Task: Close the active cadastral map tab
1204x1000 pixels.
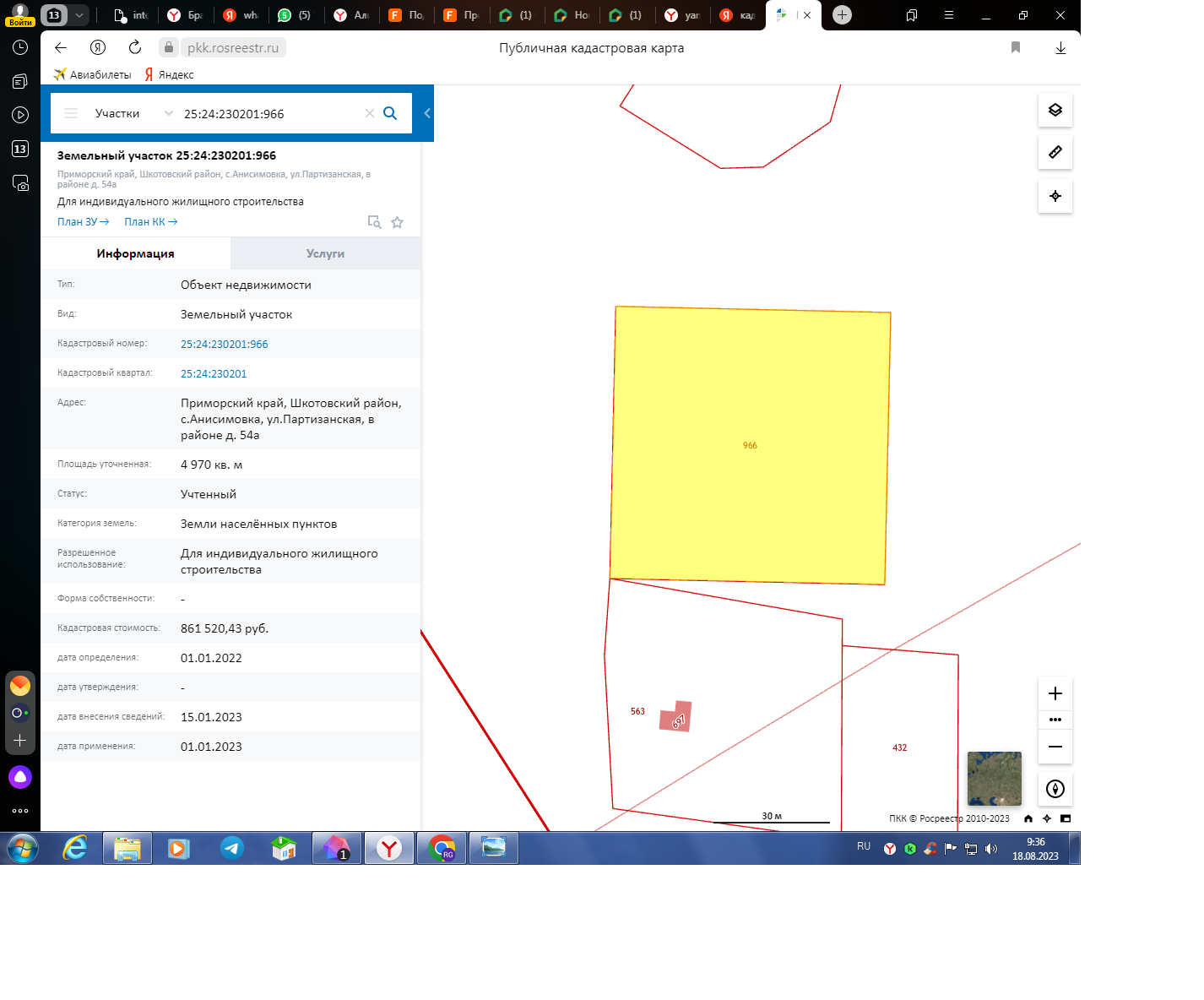Action: point(807,15)
